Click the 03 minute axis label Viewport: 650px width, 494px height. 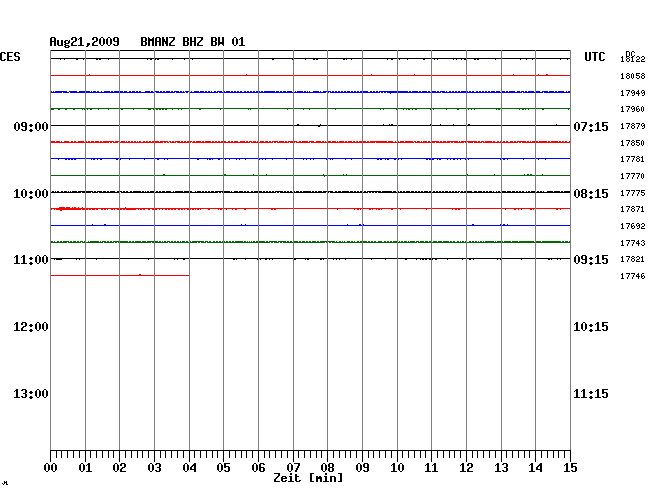(155, 468)
